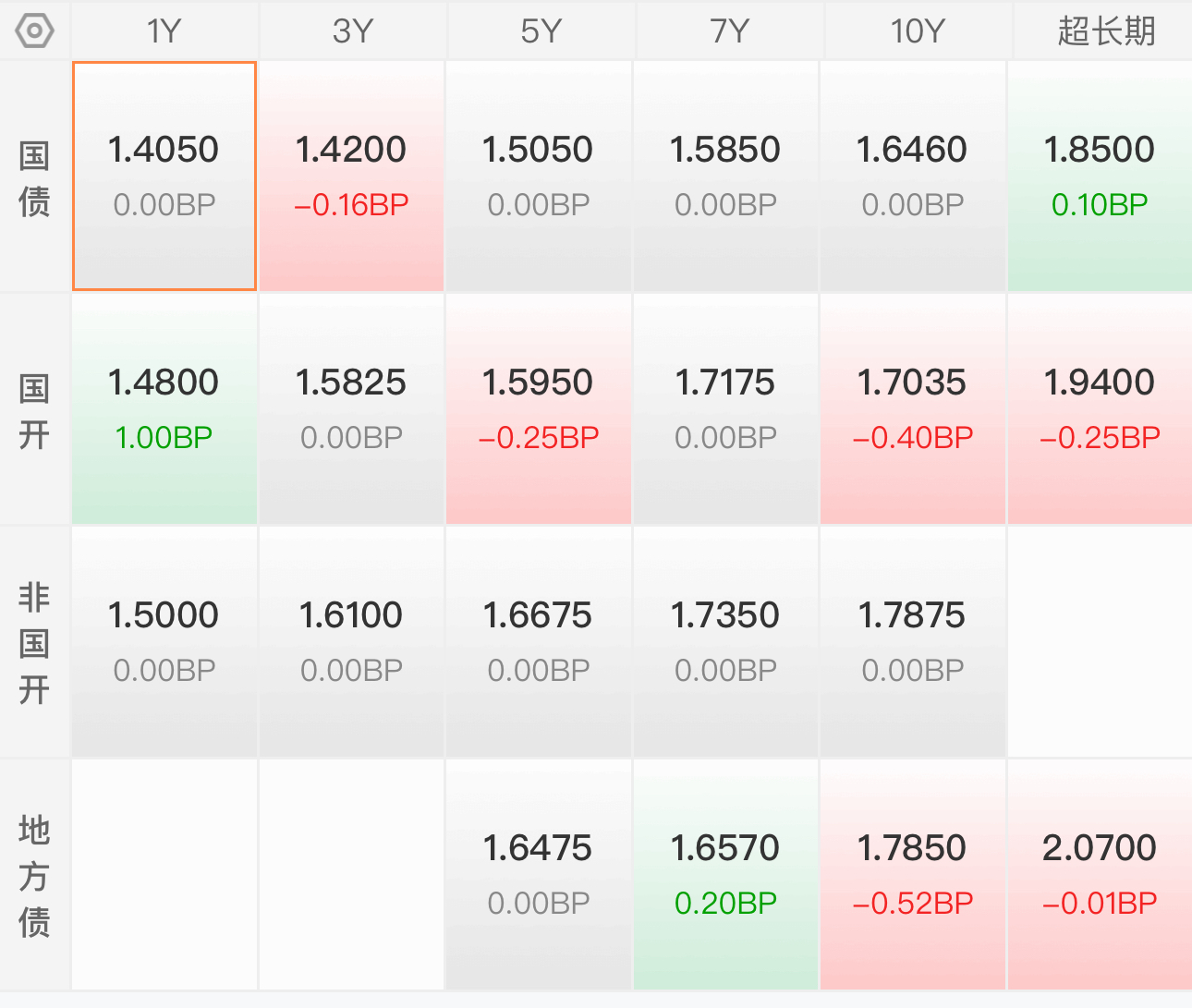Click the 国债 row label
Viewport: 1192px width, 1008px height.
point(34,178)
